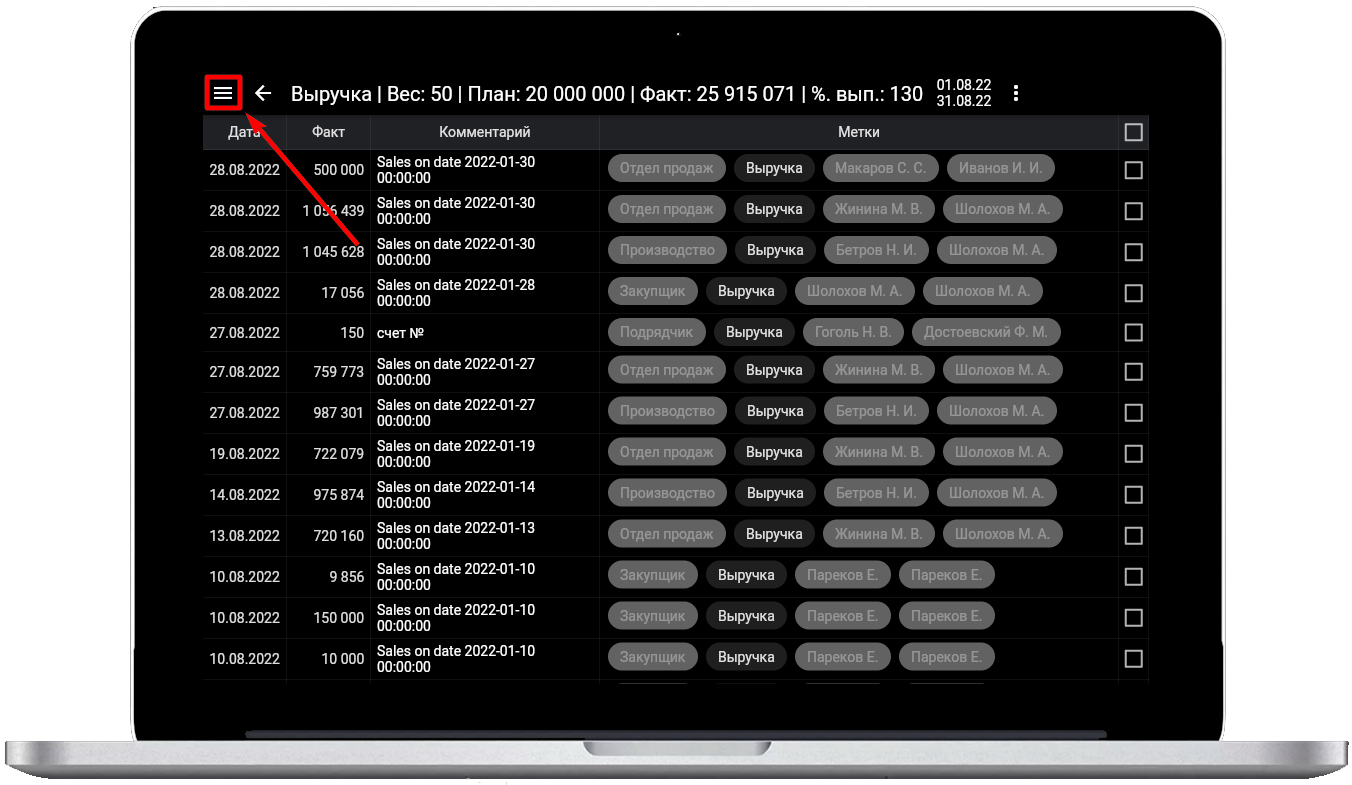Select the Подрядчик tag

pyautogui.click(x=656, y=332)
